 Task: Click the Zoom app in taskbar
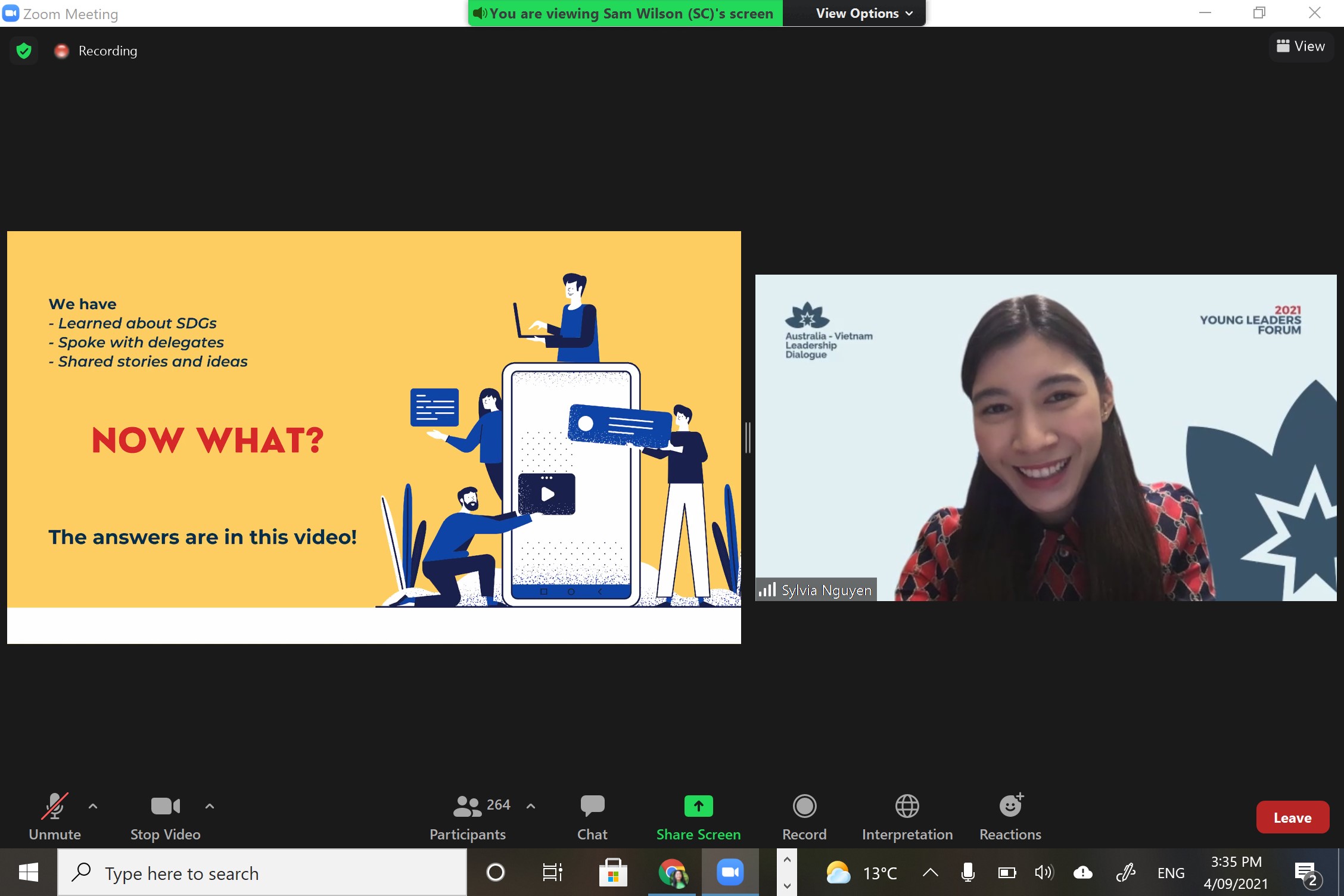click(x=730, y=873)
